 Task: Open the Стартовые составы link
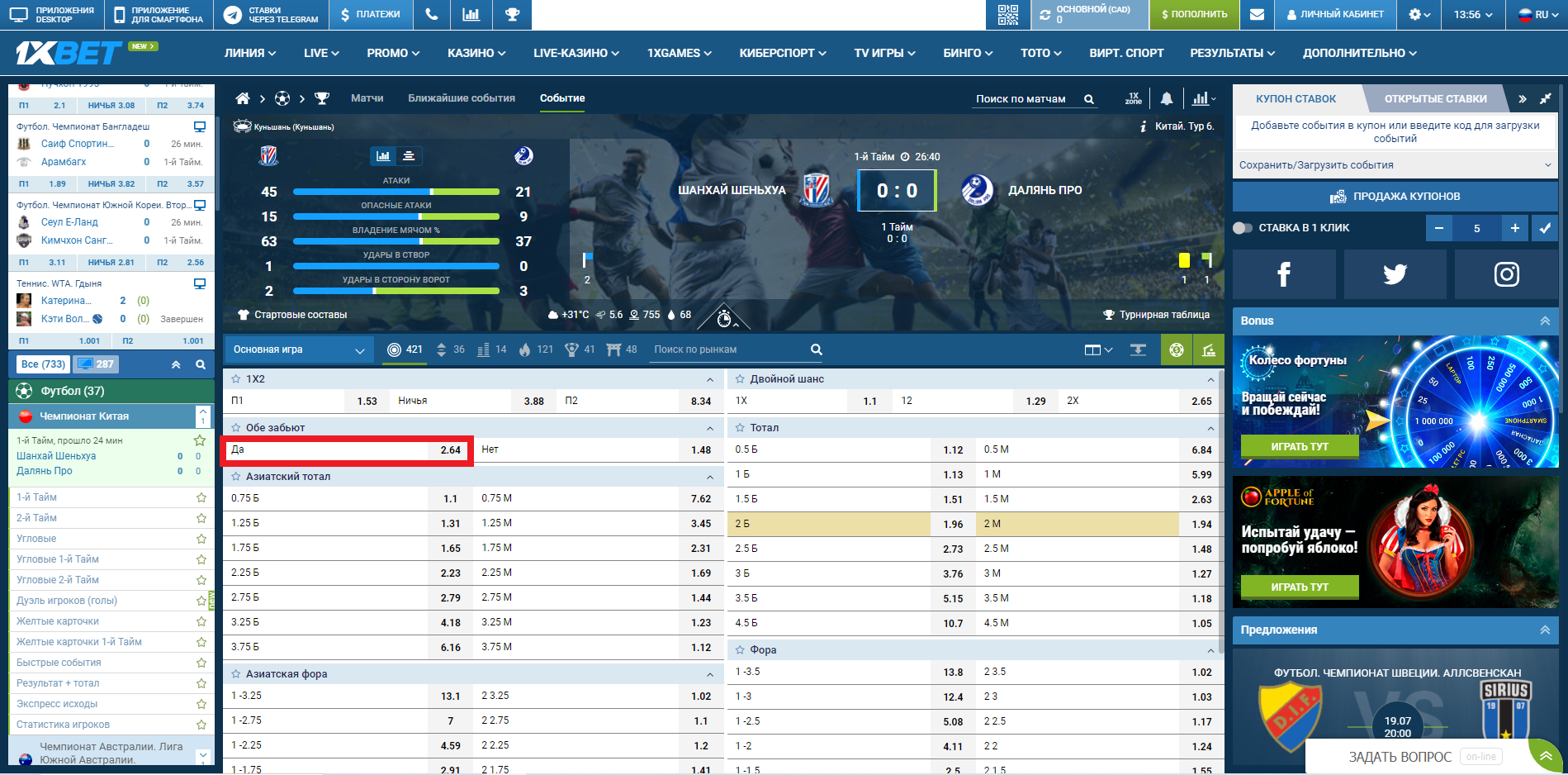tap(292, 315)
